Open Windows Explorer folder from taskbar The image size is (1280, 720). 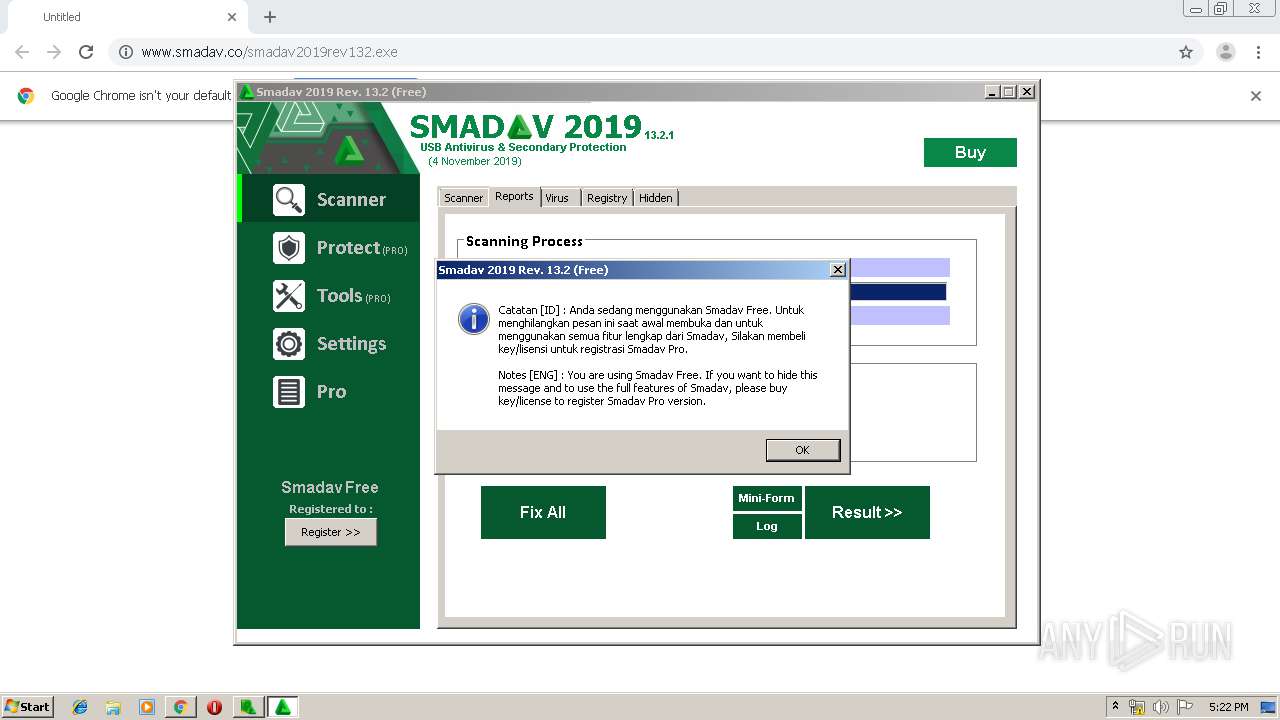coord(113,707)
